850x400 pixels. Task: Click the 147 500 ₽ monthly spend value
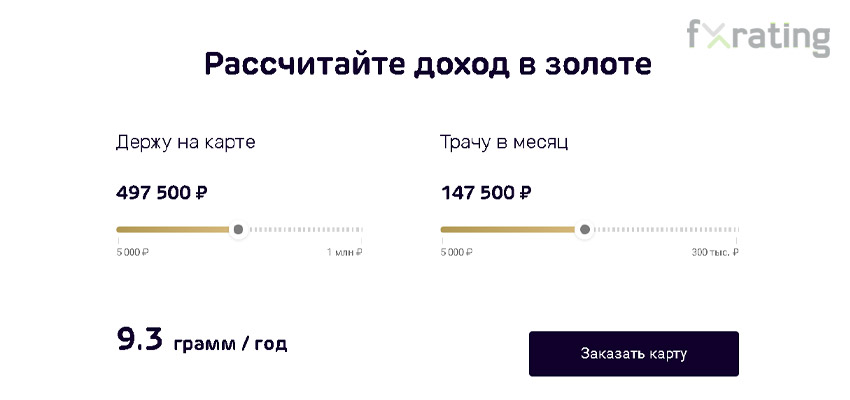click(x=486, y=193)
